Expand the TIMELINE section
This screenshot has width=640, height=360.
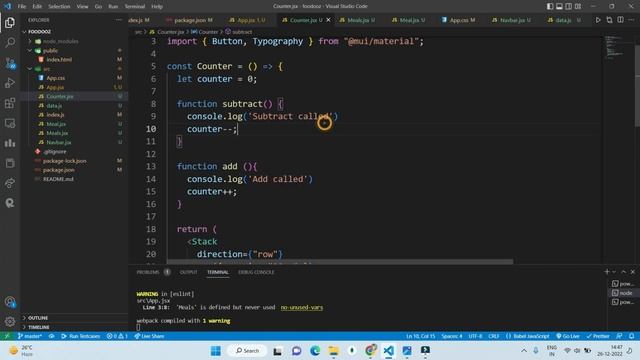[38, 327]
